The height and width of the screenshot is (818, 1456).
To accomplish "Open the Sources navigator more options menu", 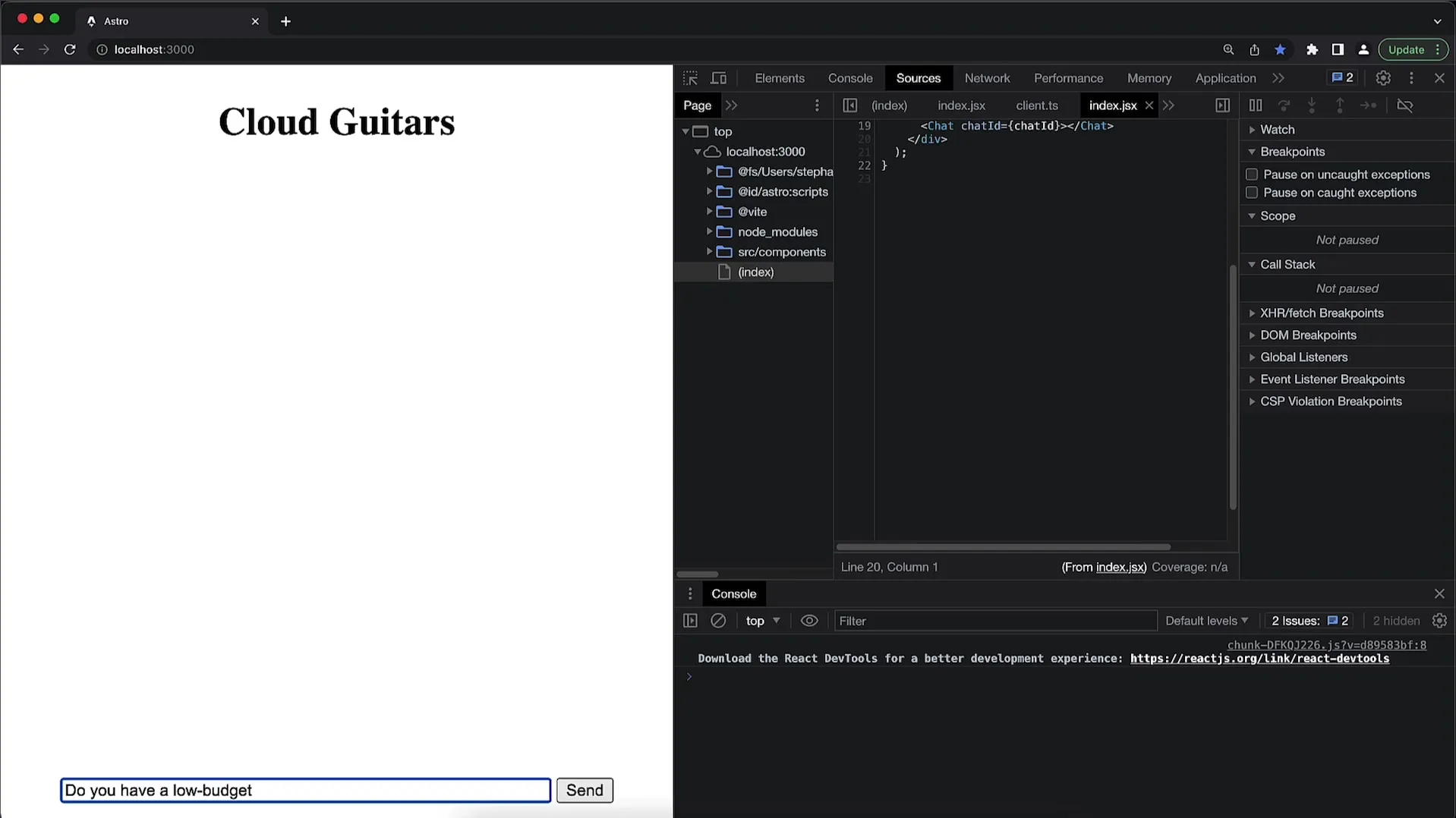I will point(817,105).
